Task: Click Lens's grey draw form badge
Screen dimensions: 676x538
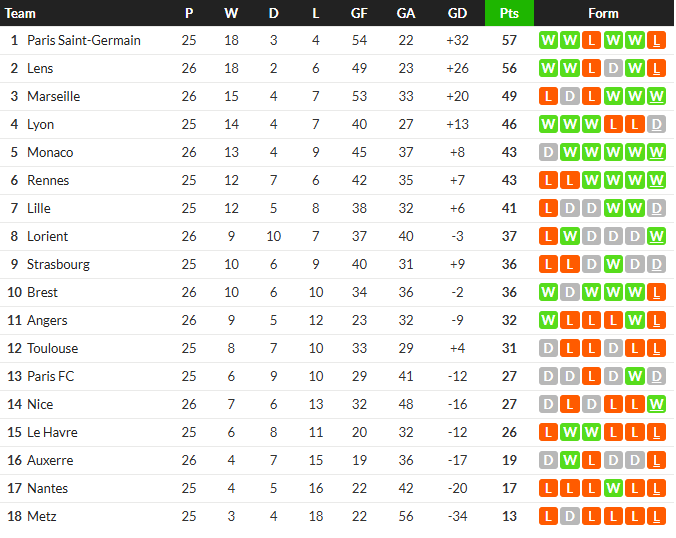Action: (x=613, y=69)
